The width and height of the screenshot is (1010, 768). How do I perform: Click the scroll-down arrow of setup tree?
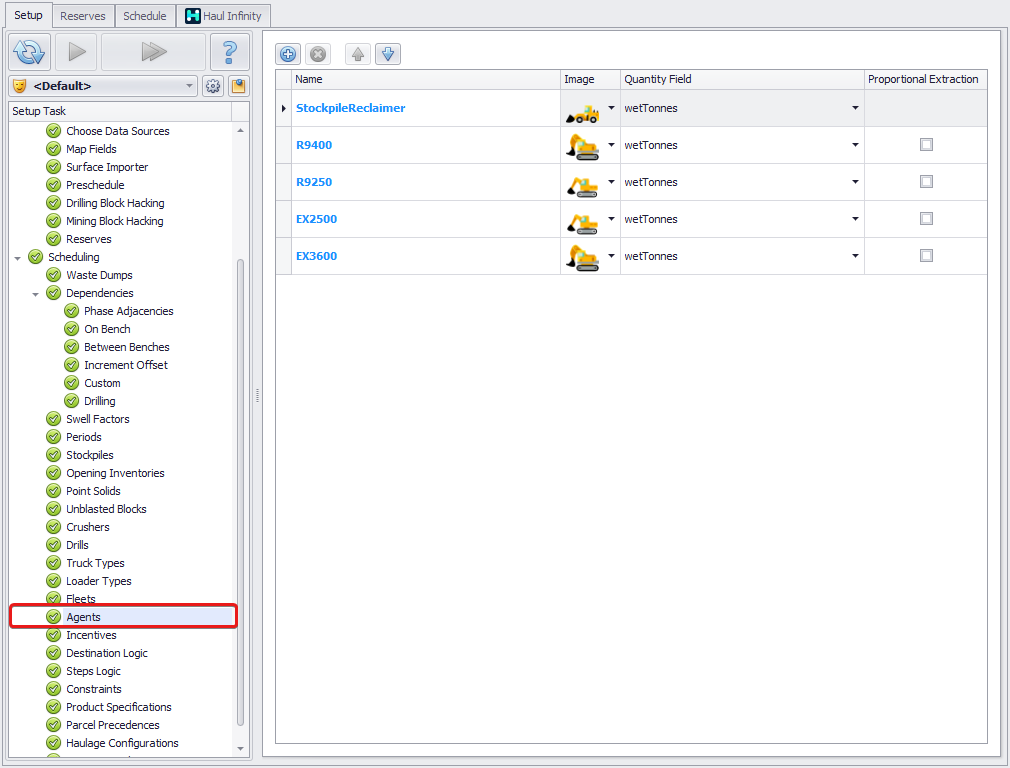(x=240, y=749)
